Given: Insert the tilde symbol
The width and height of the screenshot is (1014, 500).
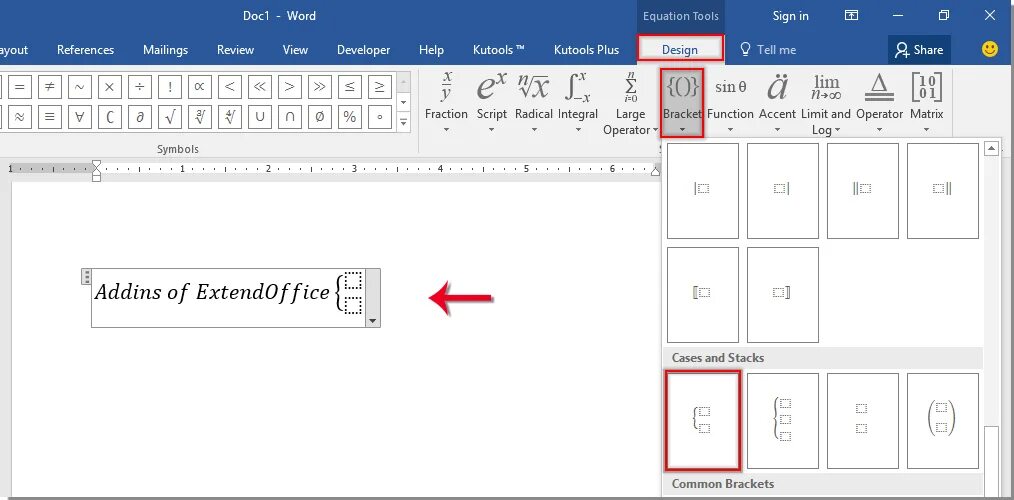Looking at the screenshot, I should coord(80,87).
